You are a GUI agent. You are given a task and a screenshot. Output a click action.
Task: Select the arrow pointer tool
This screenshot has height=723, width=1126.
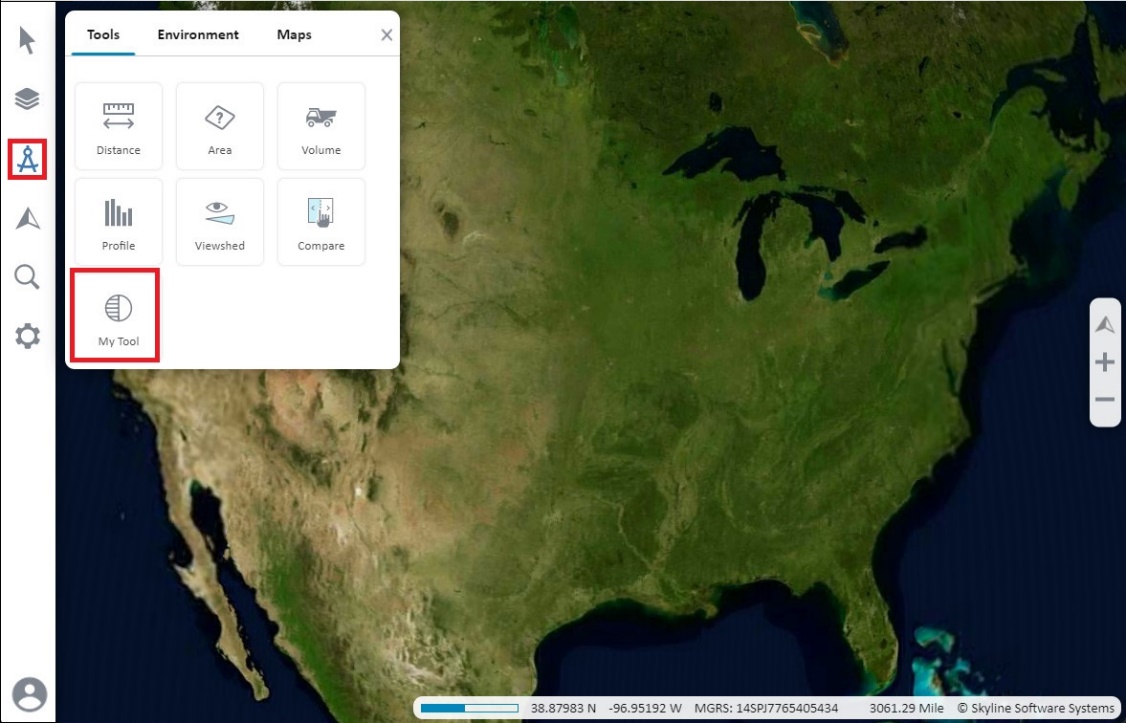(27, 40)
